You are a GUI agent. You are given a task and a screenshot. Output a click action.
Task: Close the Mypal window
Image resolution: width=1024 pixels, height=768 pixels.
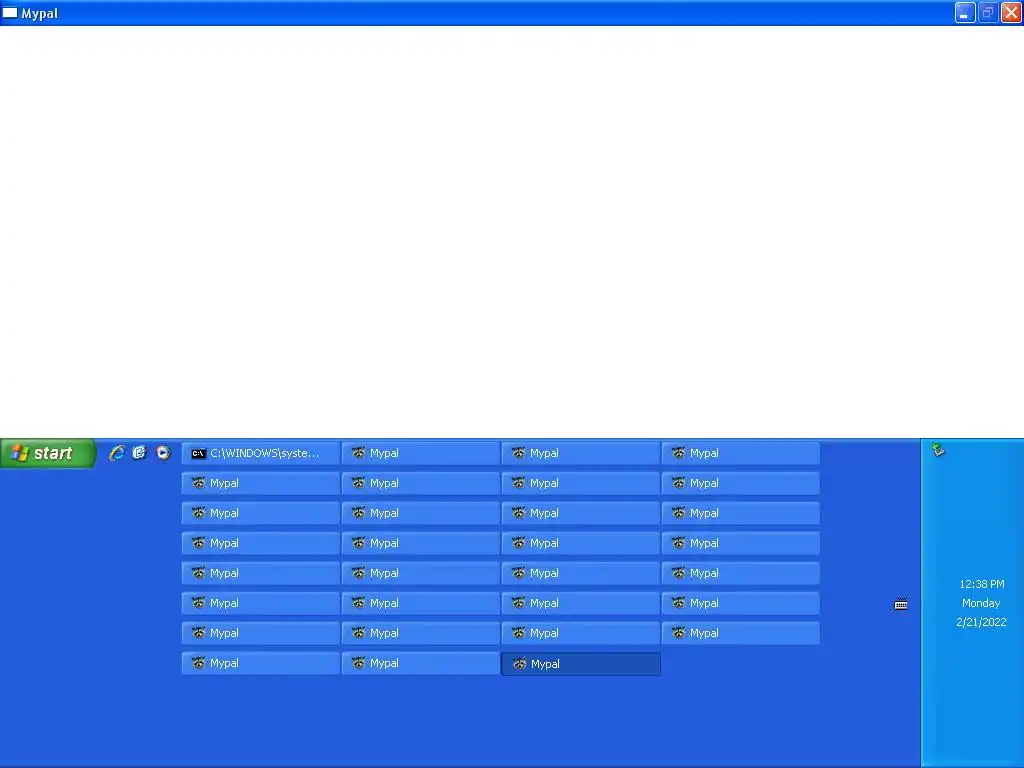[x=1011, y=12]
